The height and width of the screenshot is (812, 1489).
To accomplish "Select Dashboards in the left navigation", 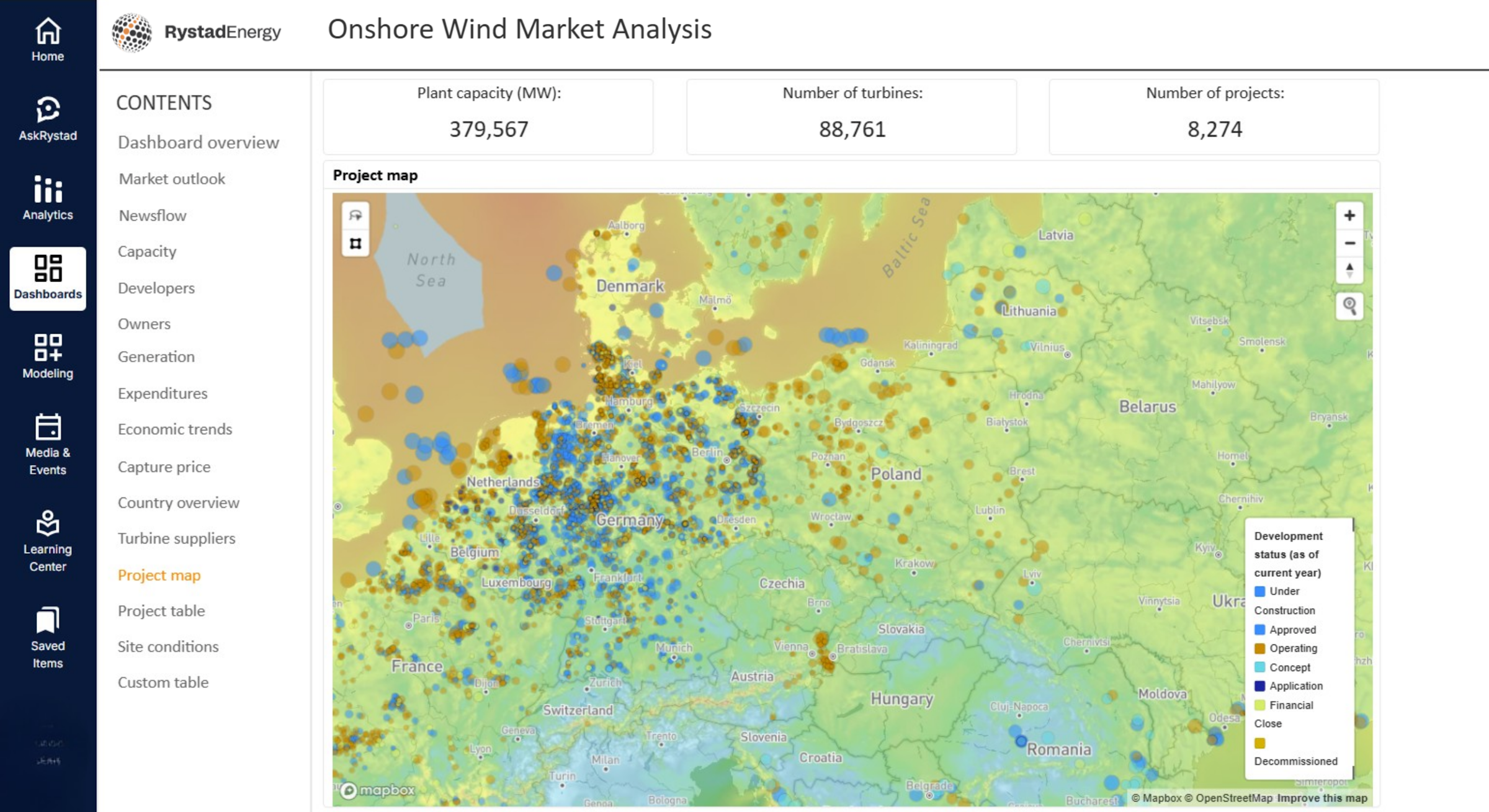I will (x=48, y=279).
